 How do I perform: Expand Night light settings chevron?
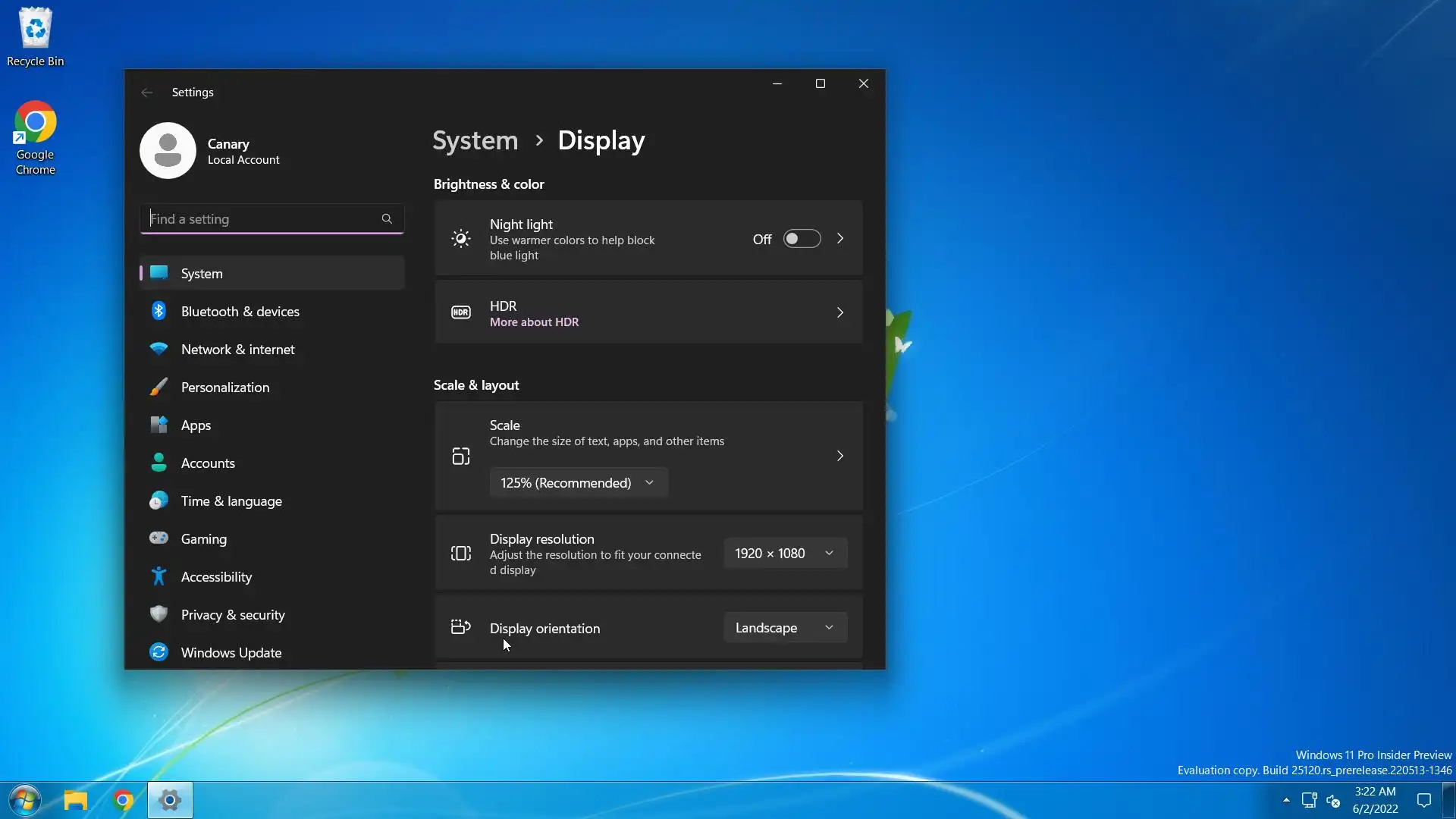tap(839, 239)
